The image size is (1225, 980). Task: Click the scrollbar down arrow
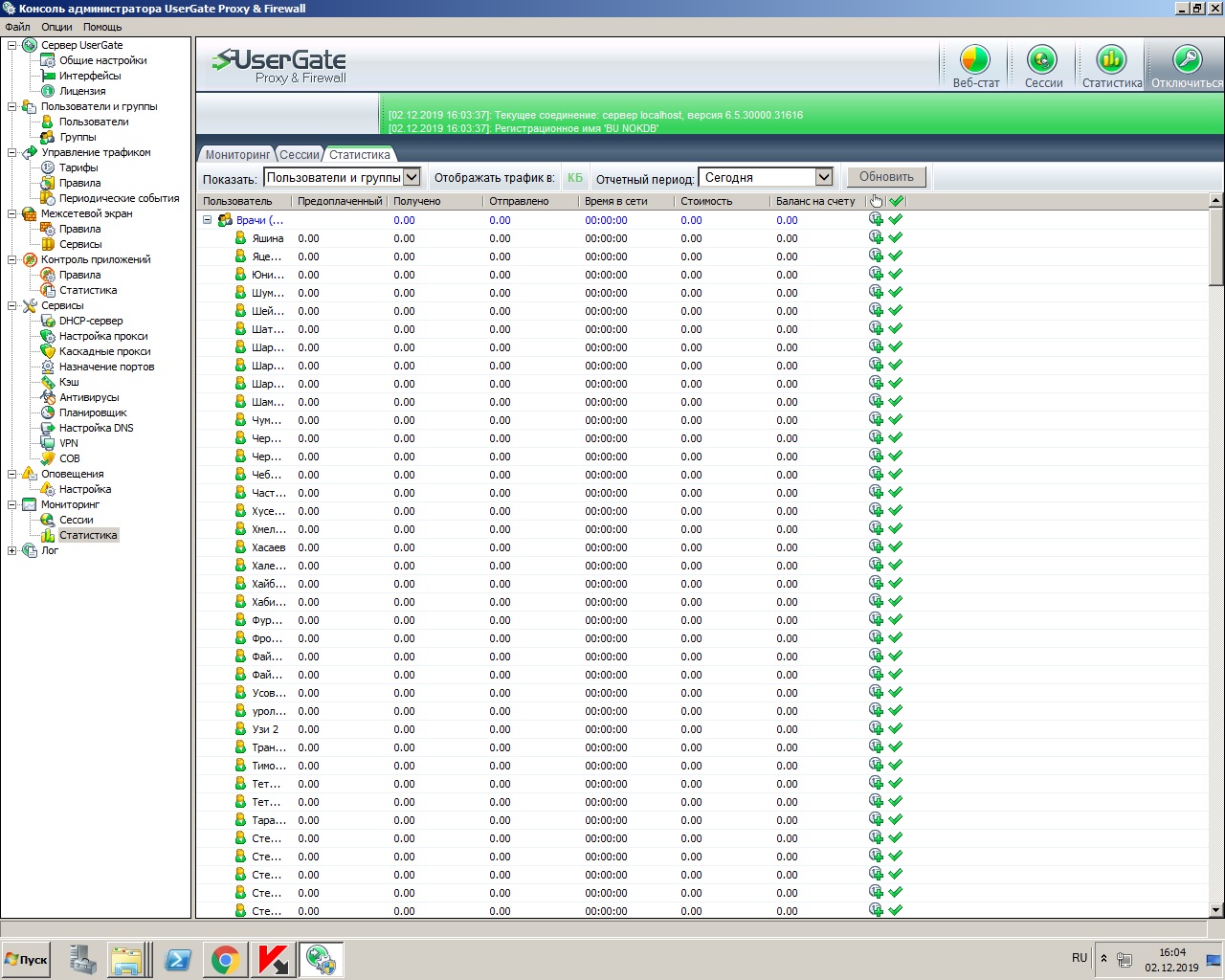point(1216,910)
